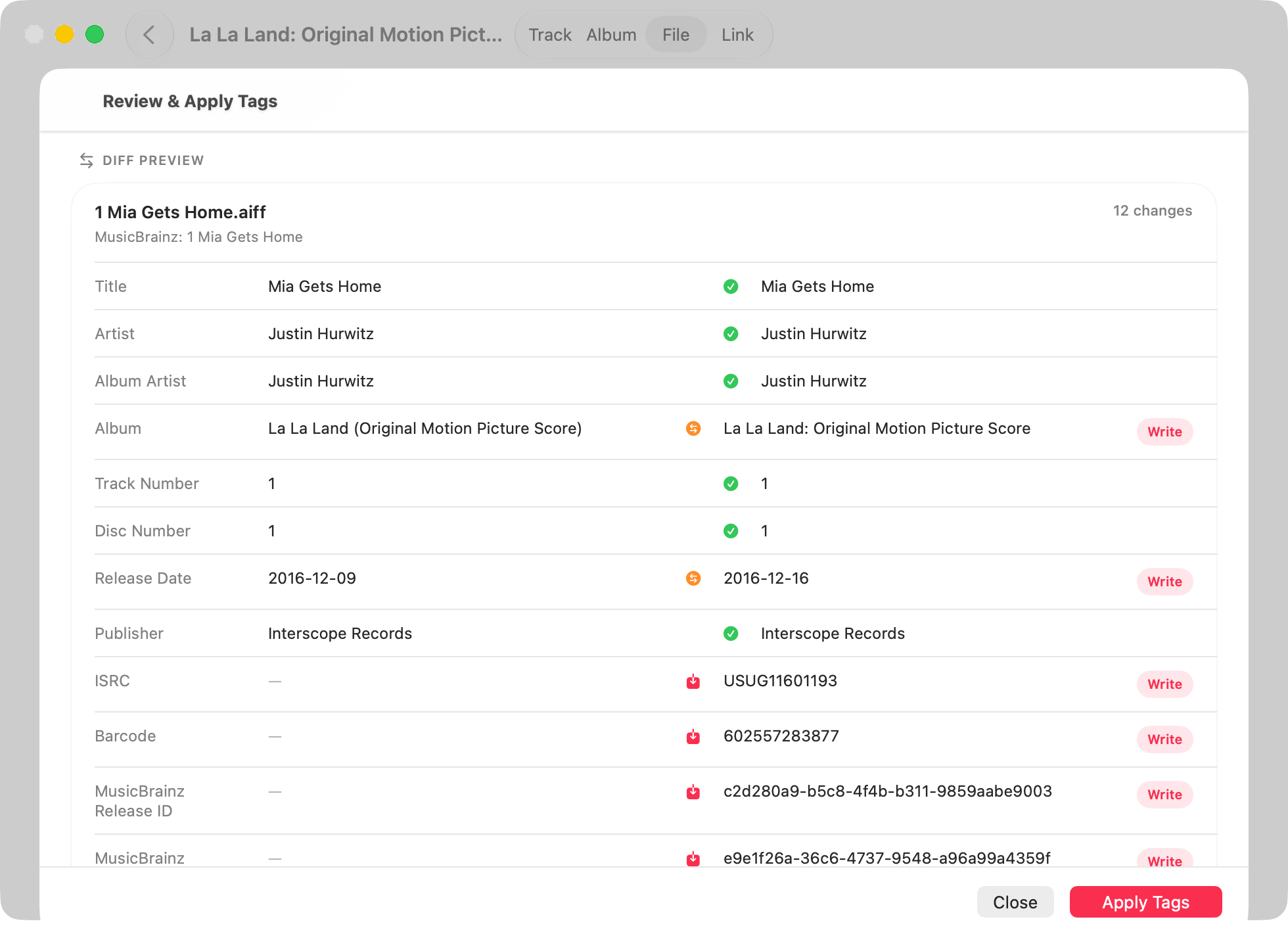Switch to the Track tab
The image size is (1288, 936).
click(x=550, y=35)
